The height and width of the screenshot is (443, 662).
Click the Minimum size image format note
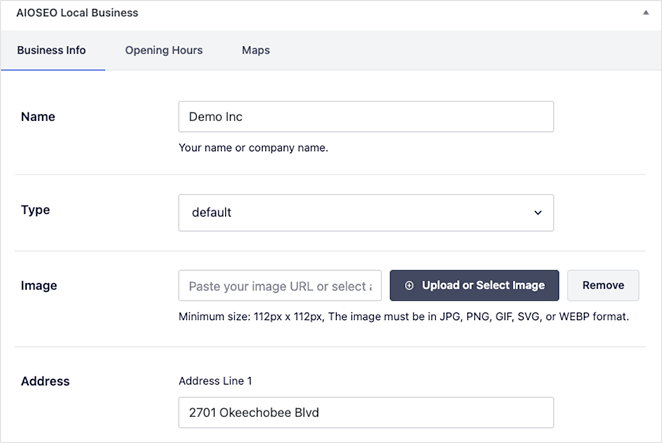click(404, 317)
